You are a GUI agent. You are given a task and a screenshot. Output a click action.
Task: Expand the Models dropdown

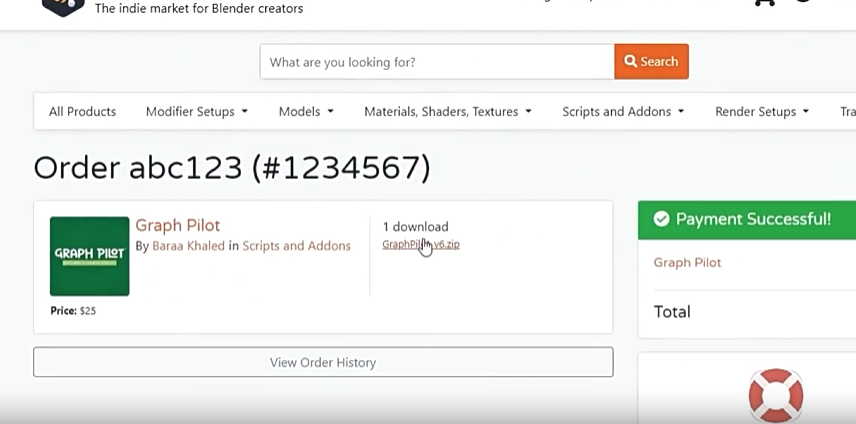pyautogui.click(x=306, y=111)
